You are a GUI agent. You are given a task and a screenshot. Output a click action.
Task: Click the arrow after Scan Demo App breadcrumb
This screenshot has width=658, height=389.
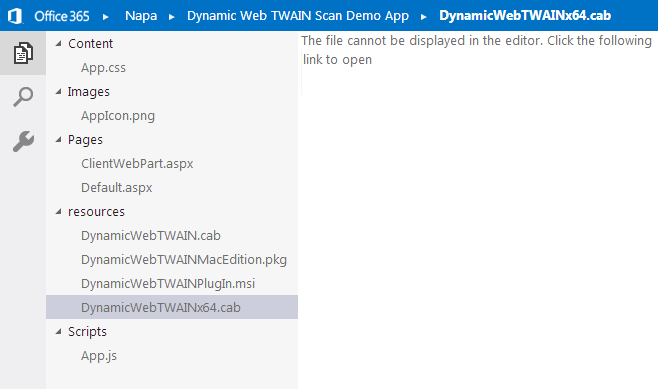pos(423,17)
